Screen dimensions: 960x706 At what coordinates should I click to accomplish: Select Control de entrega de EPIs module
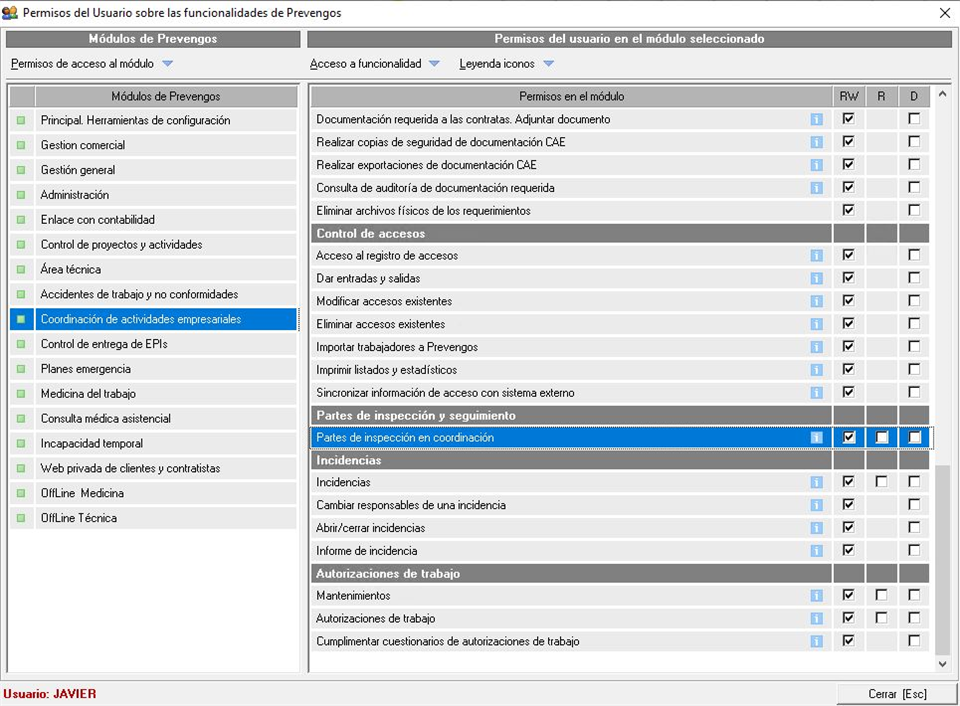point(104,344)
